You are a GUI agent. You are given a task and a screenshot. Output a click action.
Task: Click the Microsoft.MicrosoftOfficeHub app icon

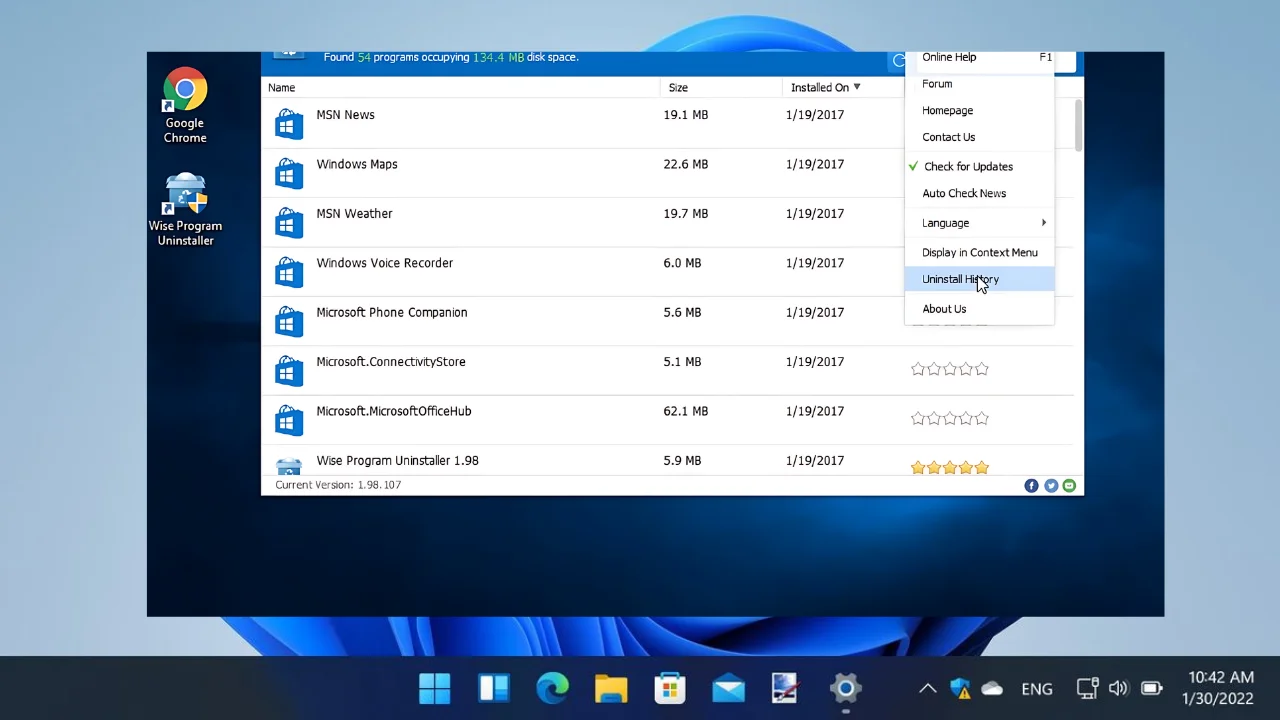coord(289,420)
